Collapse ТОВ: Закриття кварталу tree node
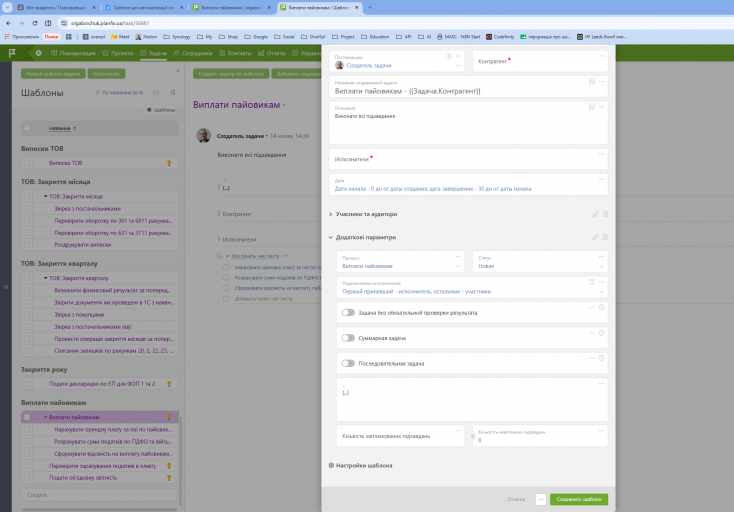 tap(45, 278)
